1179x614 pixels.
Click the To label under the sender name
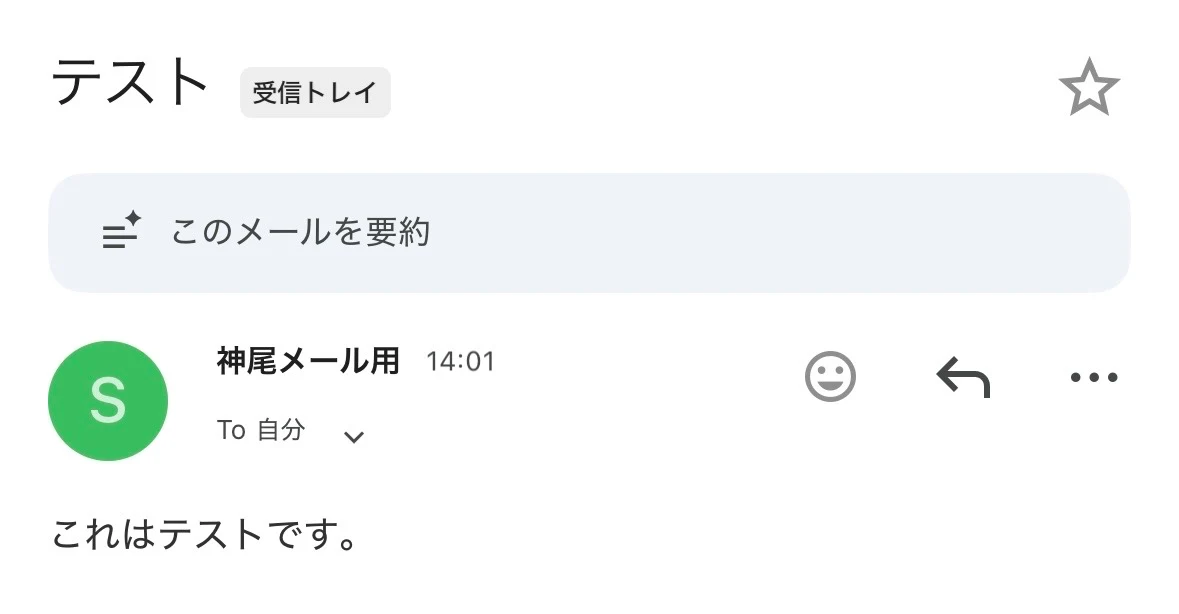click(231, 431)
